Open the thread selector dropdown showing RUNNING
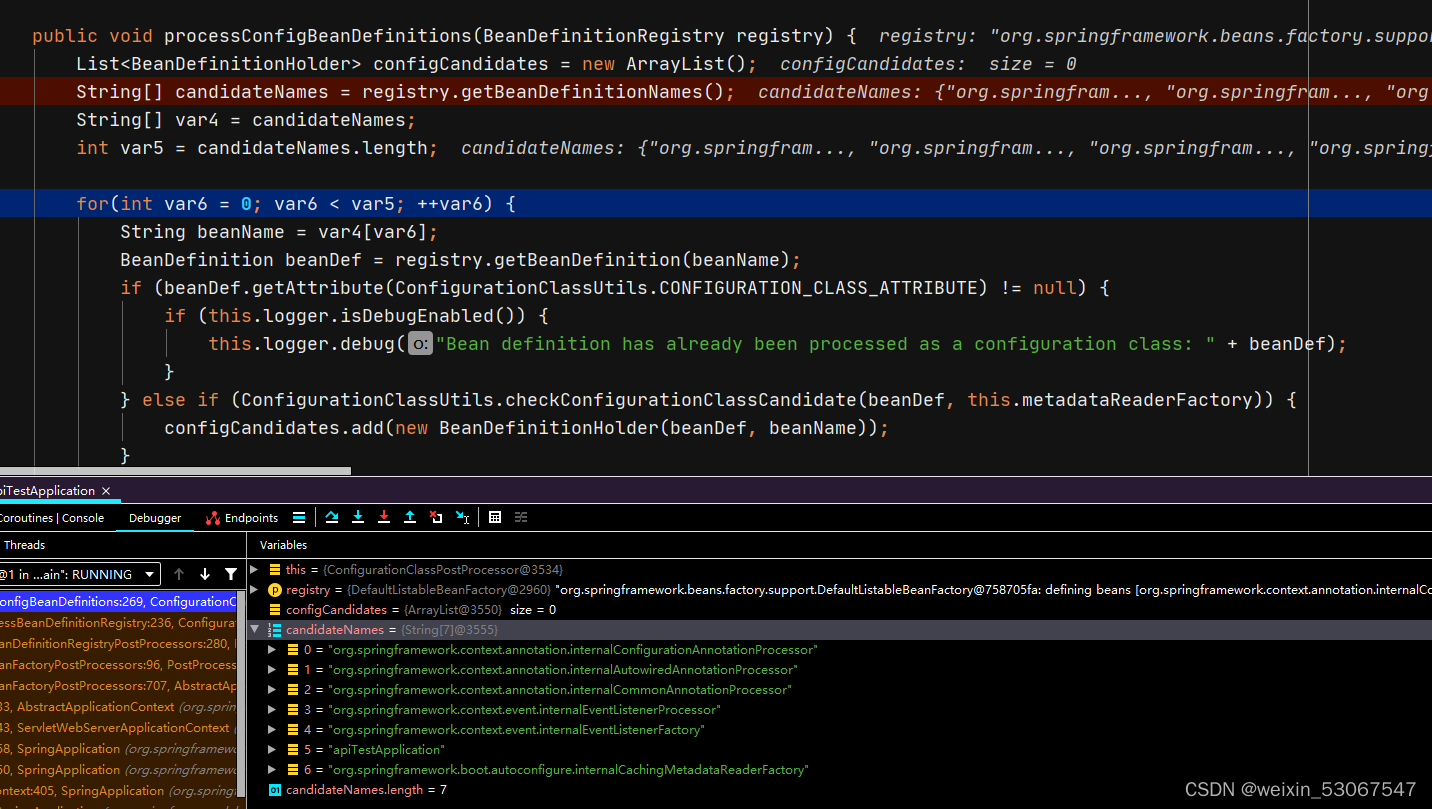Image resolution: width=1432 pixels, height=809 pixels. point(79,574)
